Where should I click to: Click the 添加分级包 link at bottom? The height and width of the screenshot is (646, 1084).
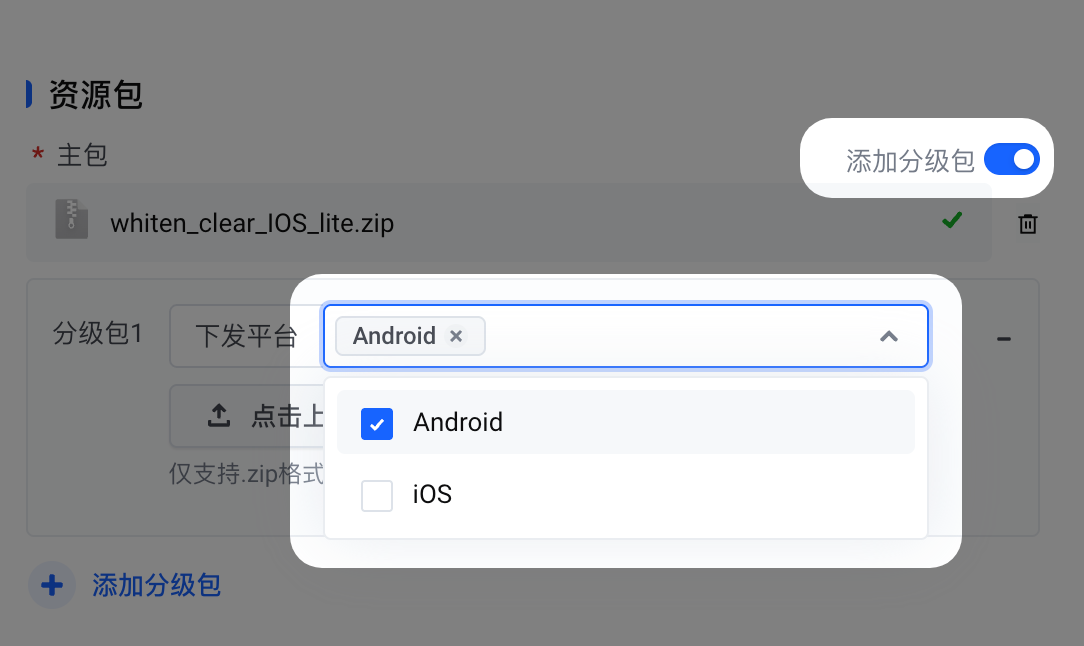coord(156,585)
